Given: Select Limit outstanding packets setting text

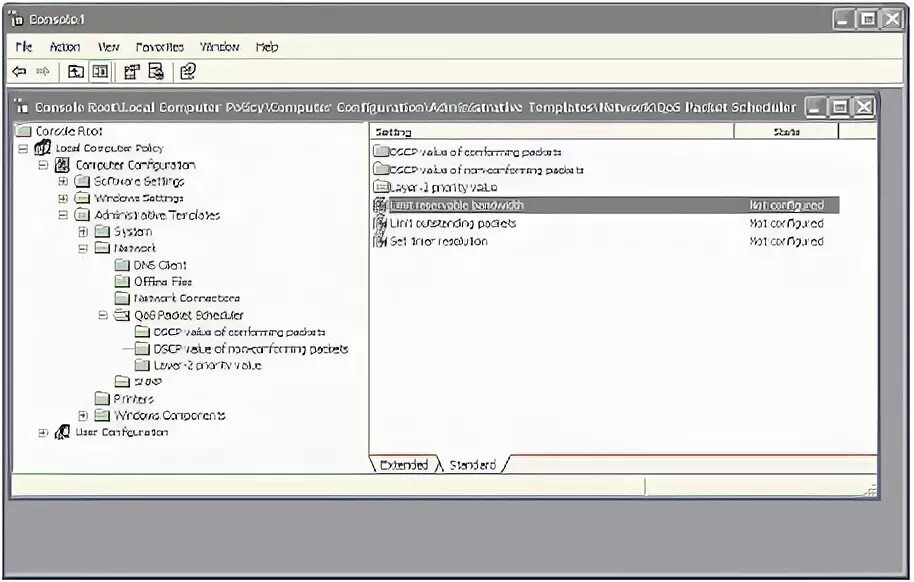Looking at the screenshot, I should [x=453, y=223].
